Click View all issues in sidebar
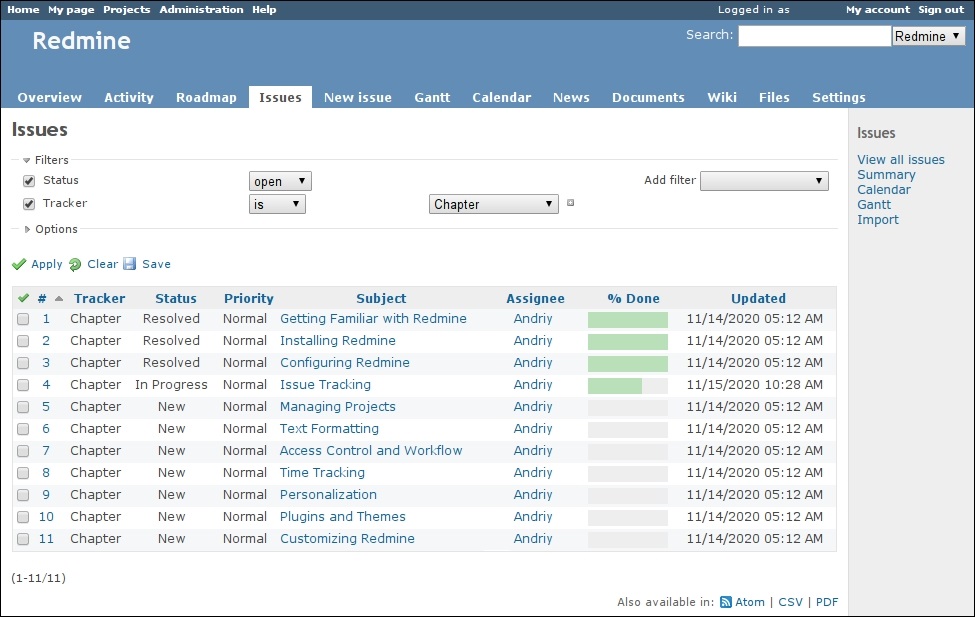The height and width of the screenshot is (617, 975). (900, 160)
